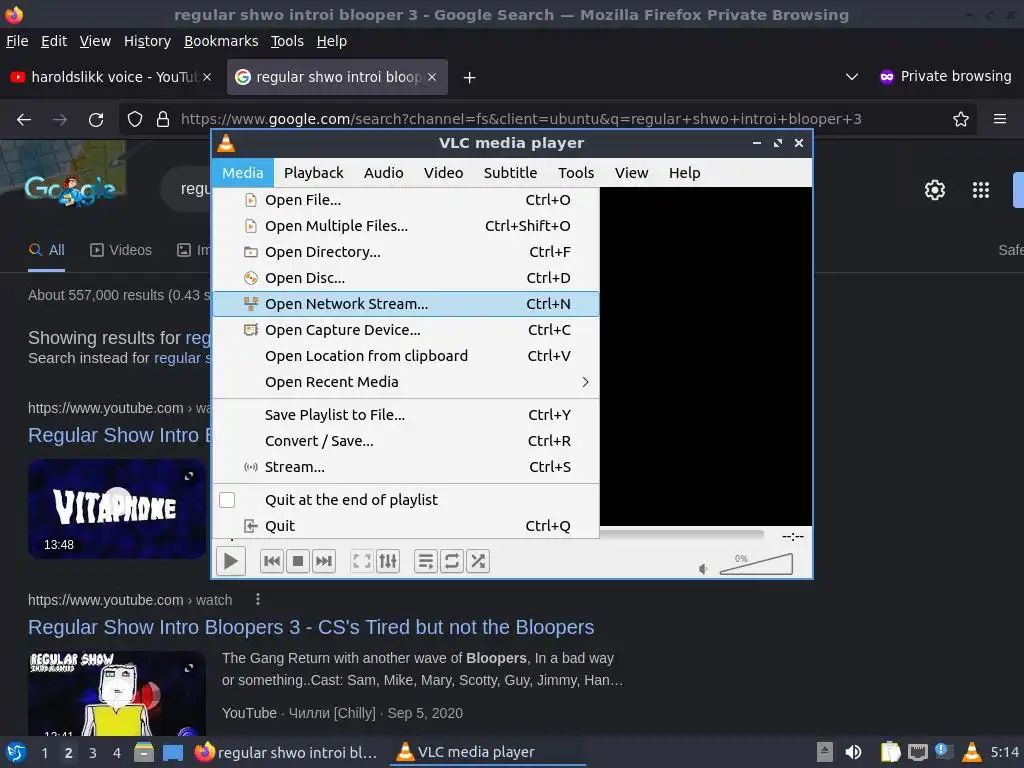Expand the list all tabs dropdown
The height and width of the screenshot is (768, 1024).
pyautogui.click(x=852, y=77)
